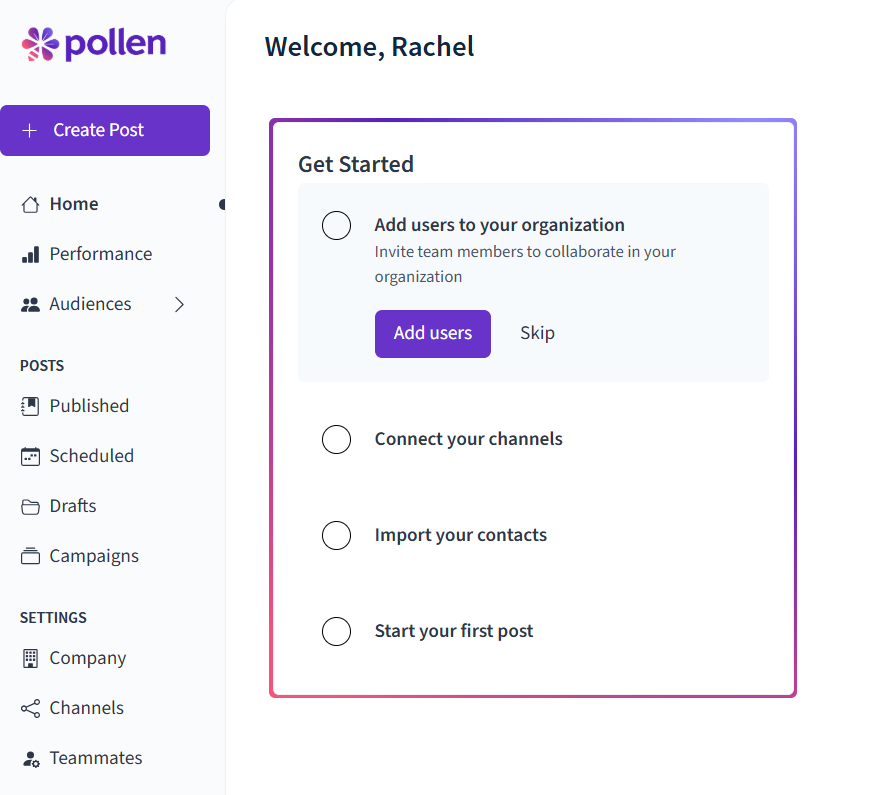Click the Campaigns briefcase icon

coord(28,555)
